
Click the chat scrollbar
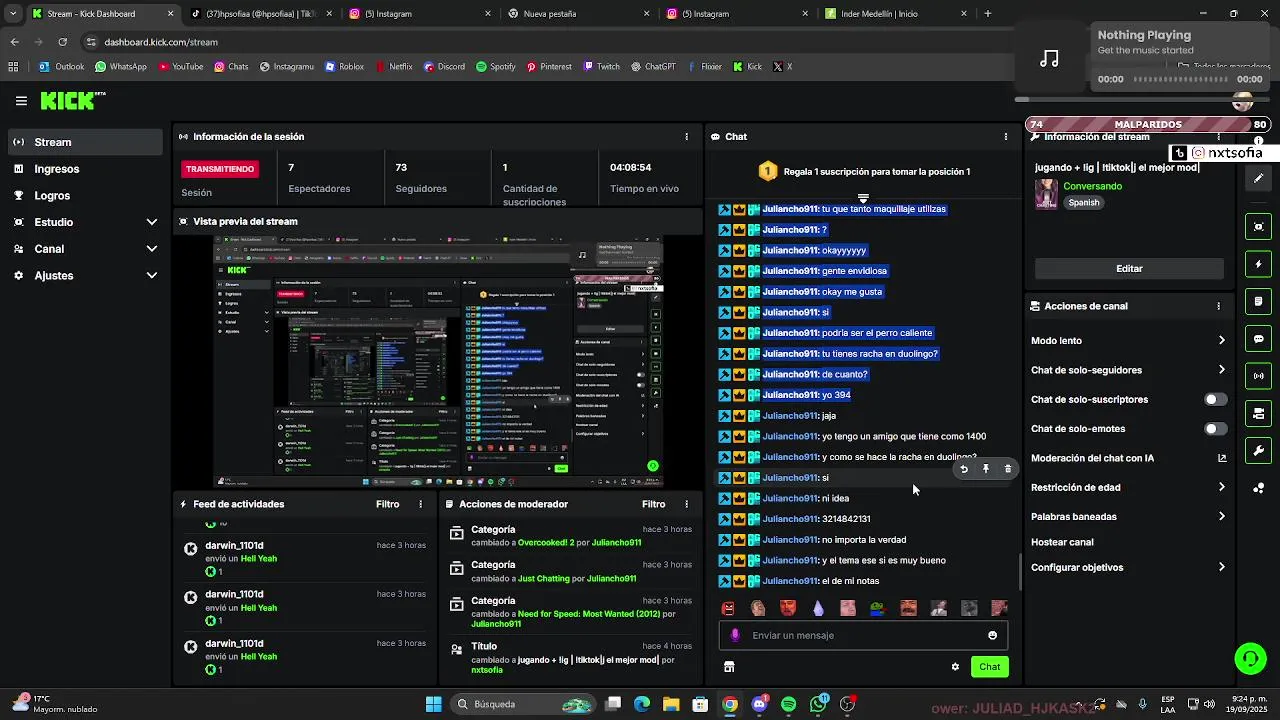point(1020,571)
